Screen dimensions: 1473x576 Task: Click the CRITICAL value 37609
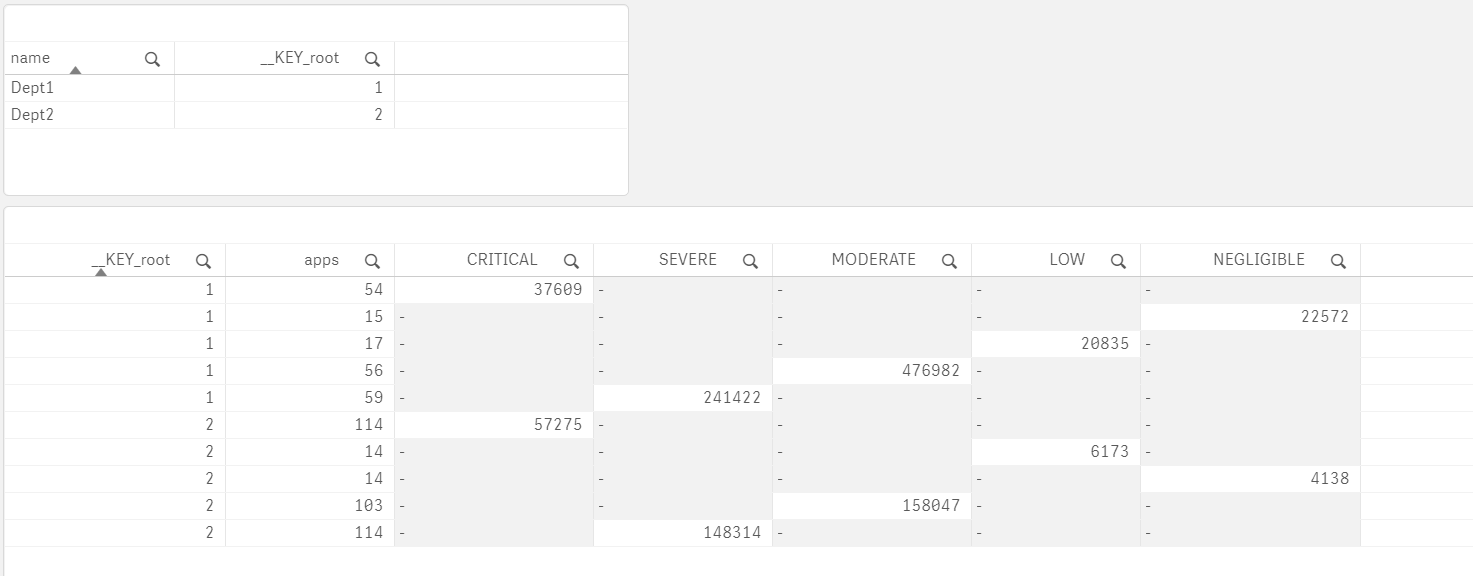pyautogui.click(x=557, y=290)
